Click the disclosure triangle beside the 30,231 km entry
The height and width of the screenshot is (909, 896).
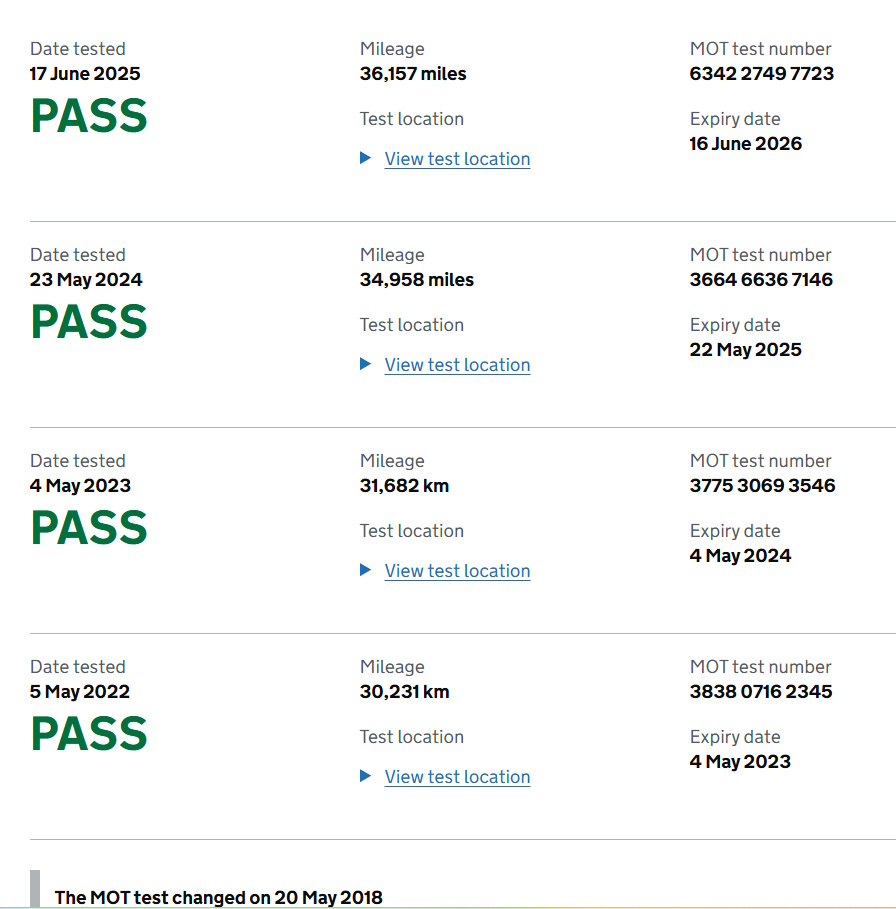365,775
